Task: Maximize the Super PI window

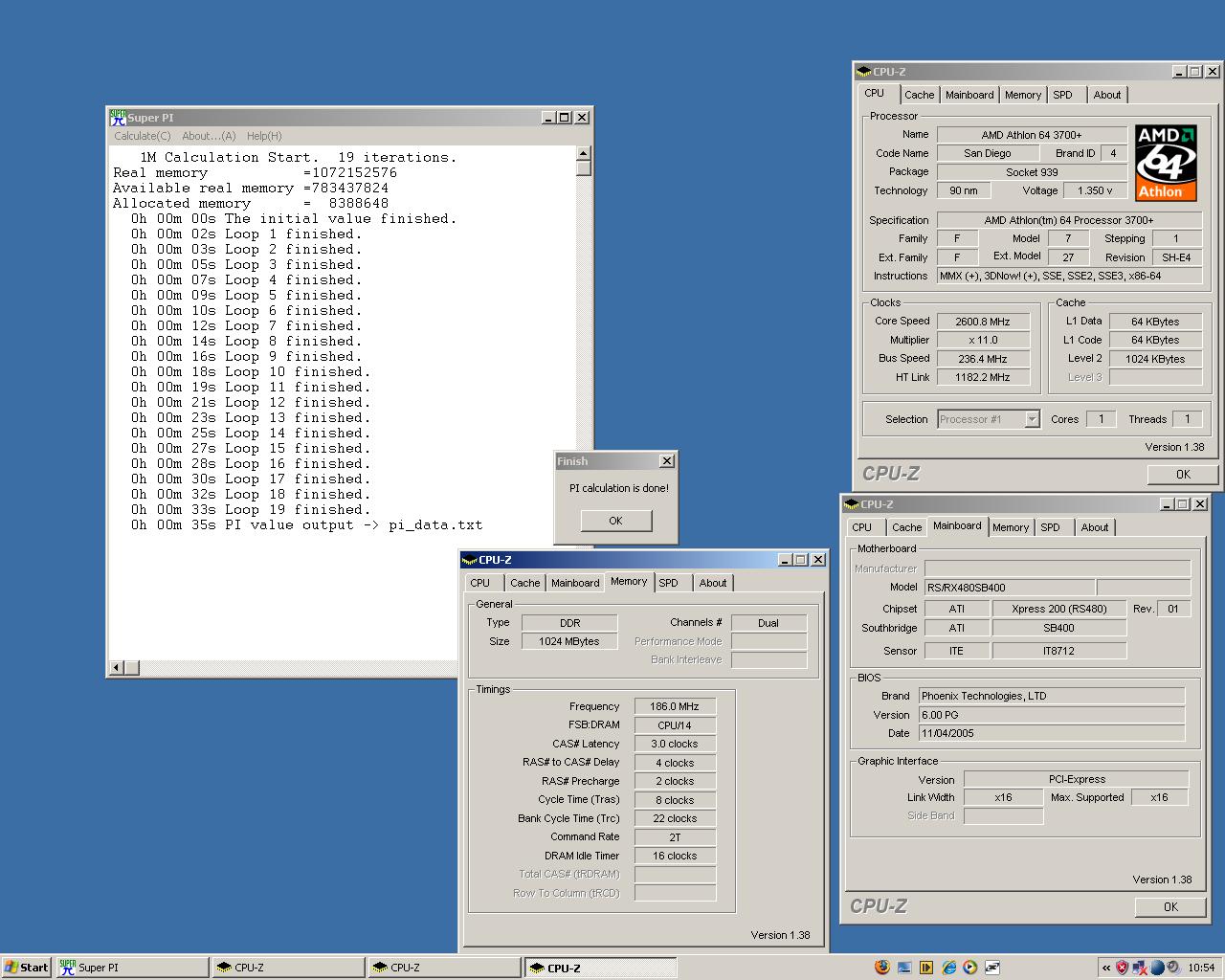Action: [x=565, y=117]
